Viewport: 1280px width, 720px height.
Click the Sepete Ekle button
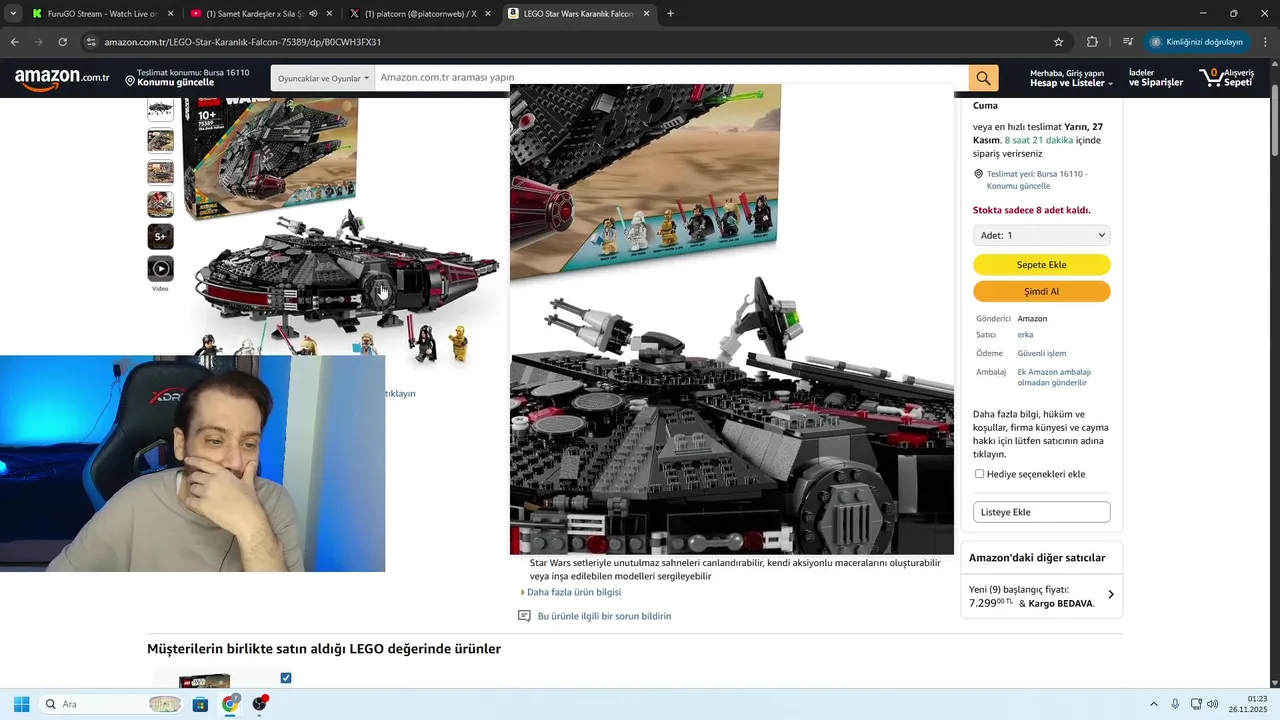tap(1041, 265)
